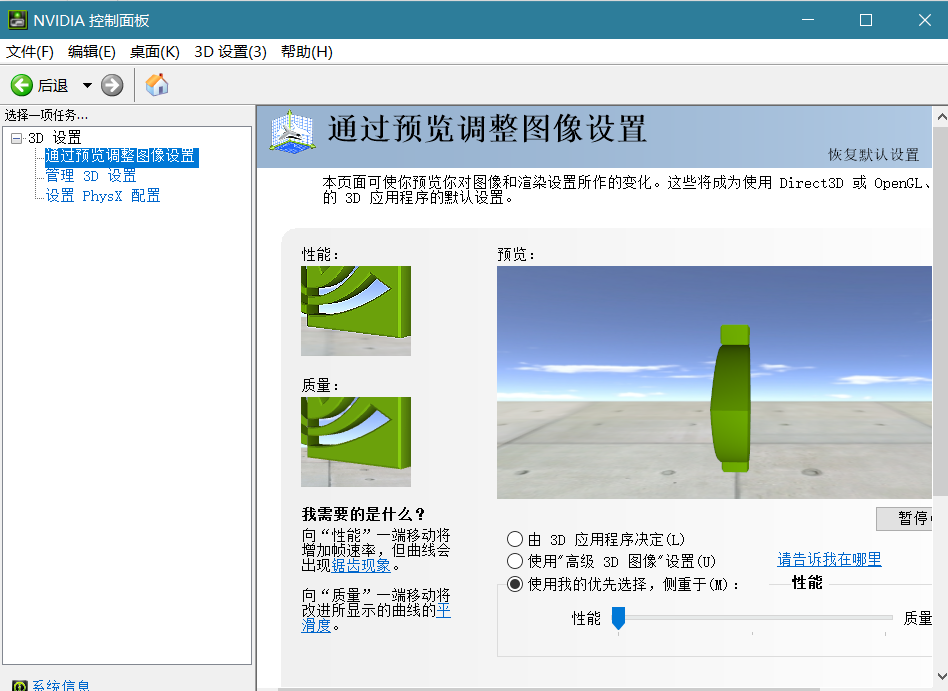Click the performance-quality slider handle

tap(618, 618)
